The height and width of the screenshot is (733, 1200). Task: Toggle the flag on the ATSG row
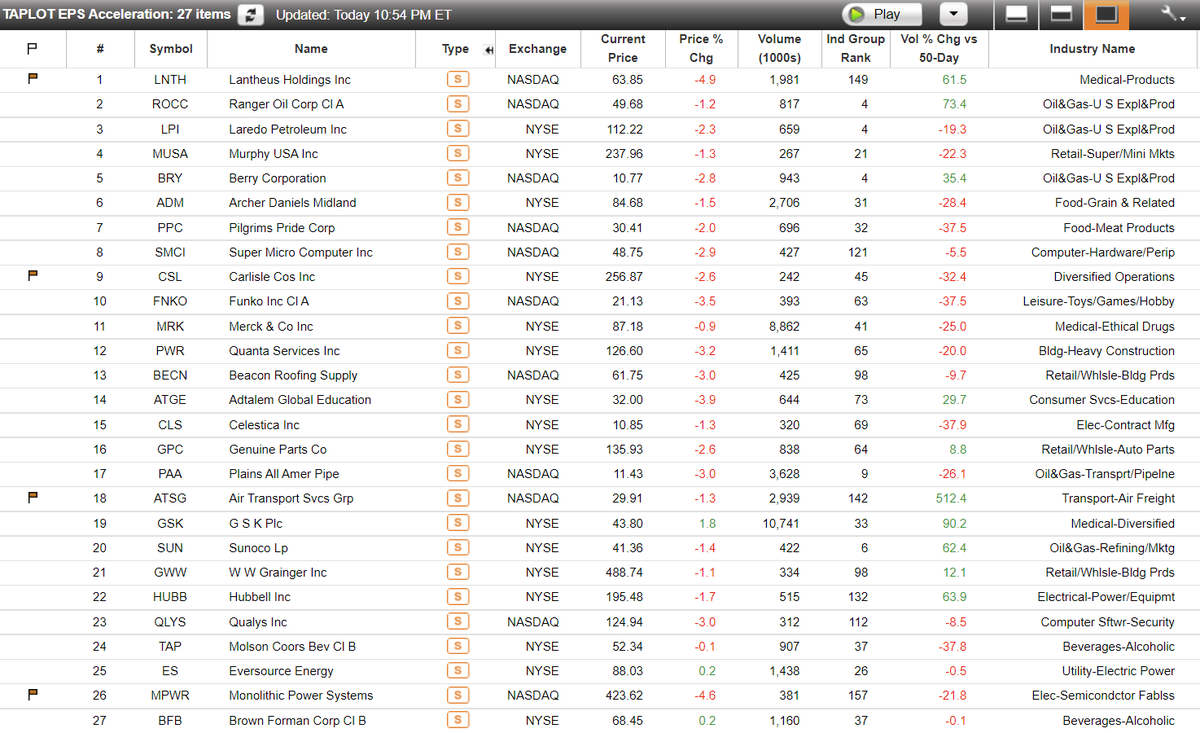point(32,497)
